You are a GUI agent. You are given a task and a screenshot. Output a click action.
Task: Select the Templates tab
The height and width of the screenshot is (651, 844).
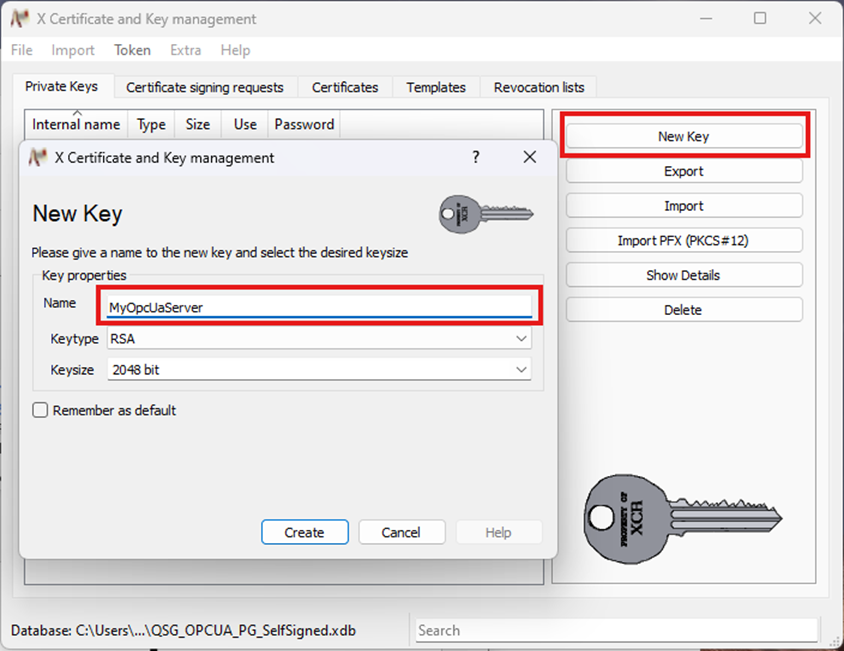point(436,87)
